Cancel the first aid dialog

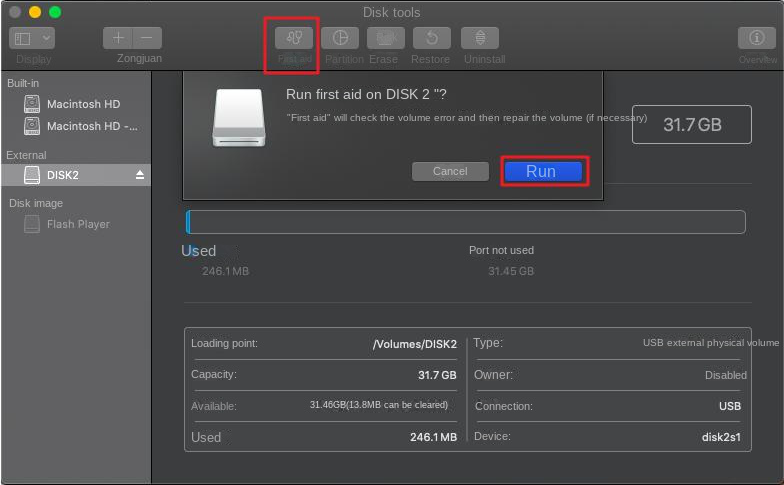(x=450, y=171)
